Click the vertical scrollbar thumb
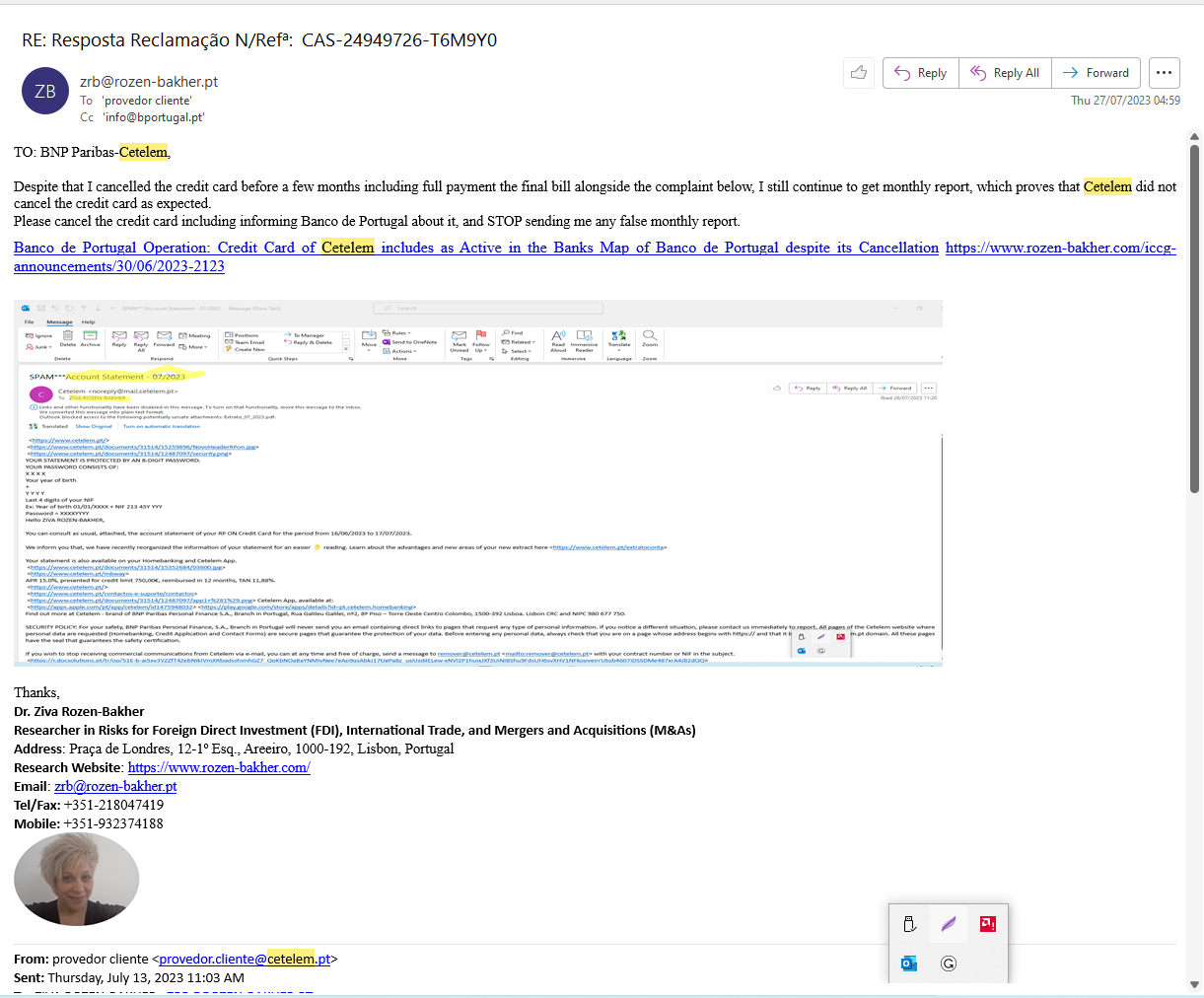1204x998 pixels. point(1194,319)
